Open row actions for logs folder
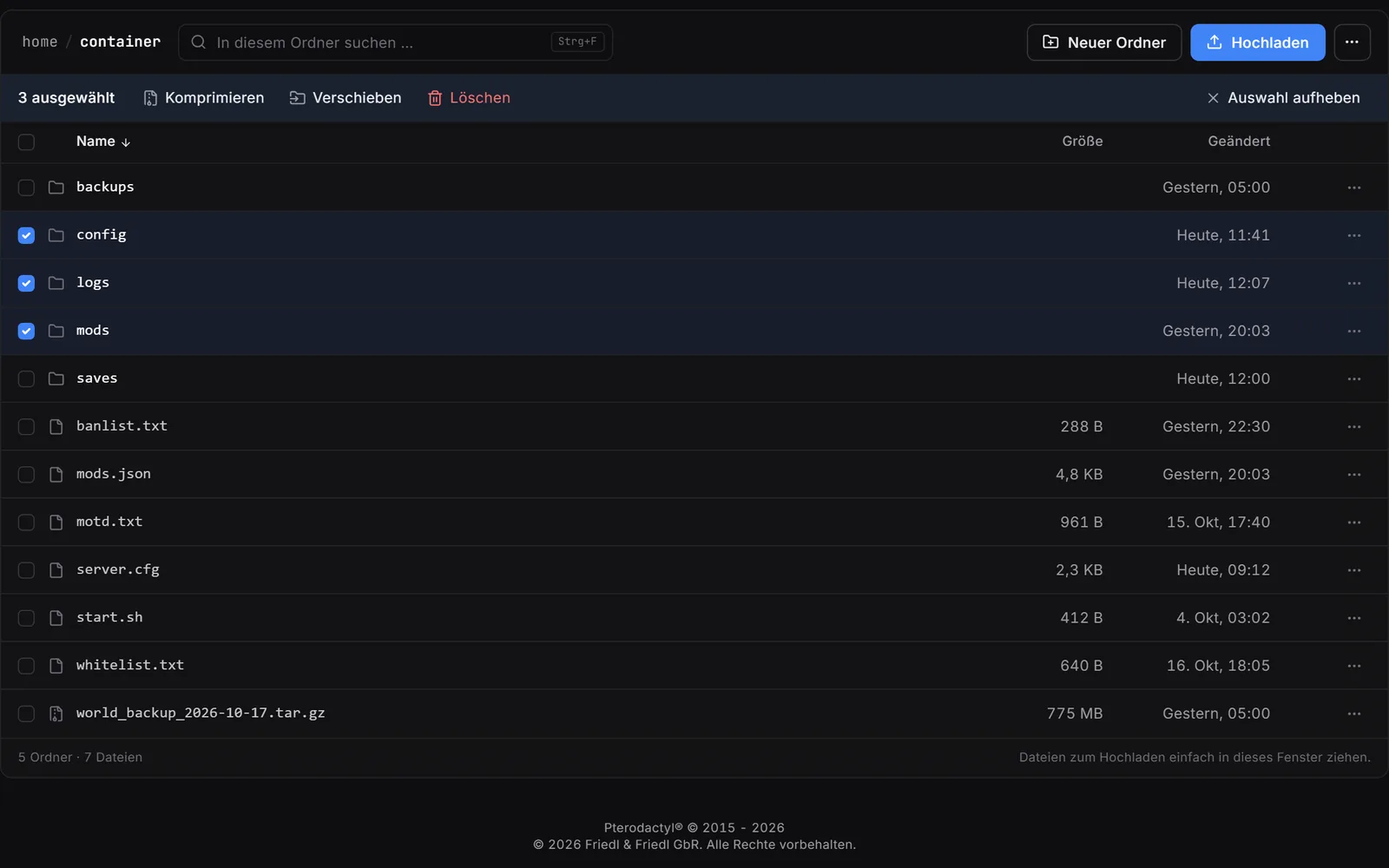 pyautogui.click(x=1354, y=283)
